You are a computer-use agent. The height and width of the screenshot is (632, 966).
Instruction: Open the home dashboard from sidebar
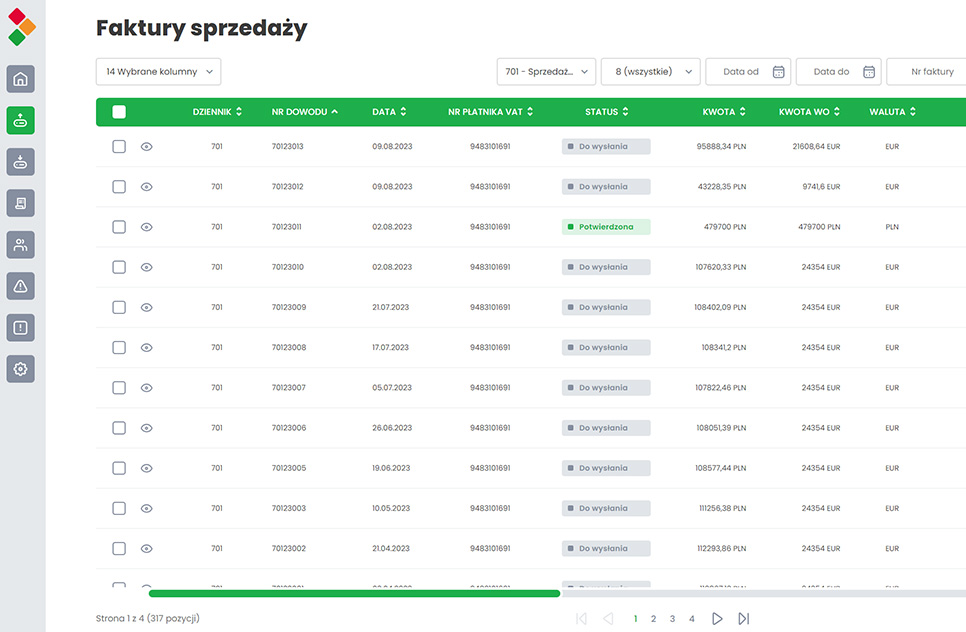pyautogui.click(x=21, y=79)
